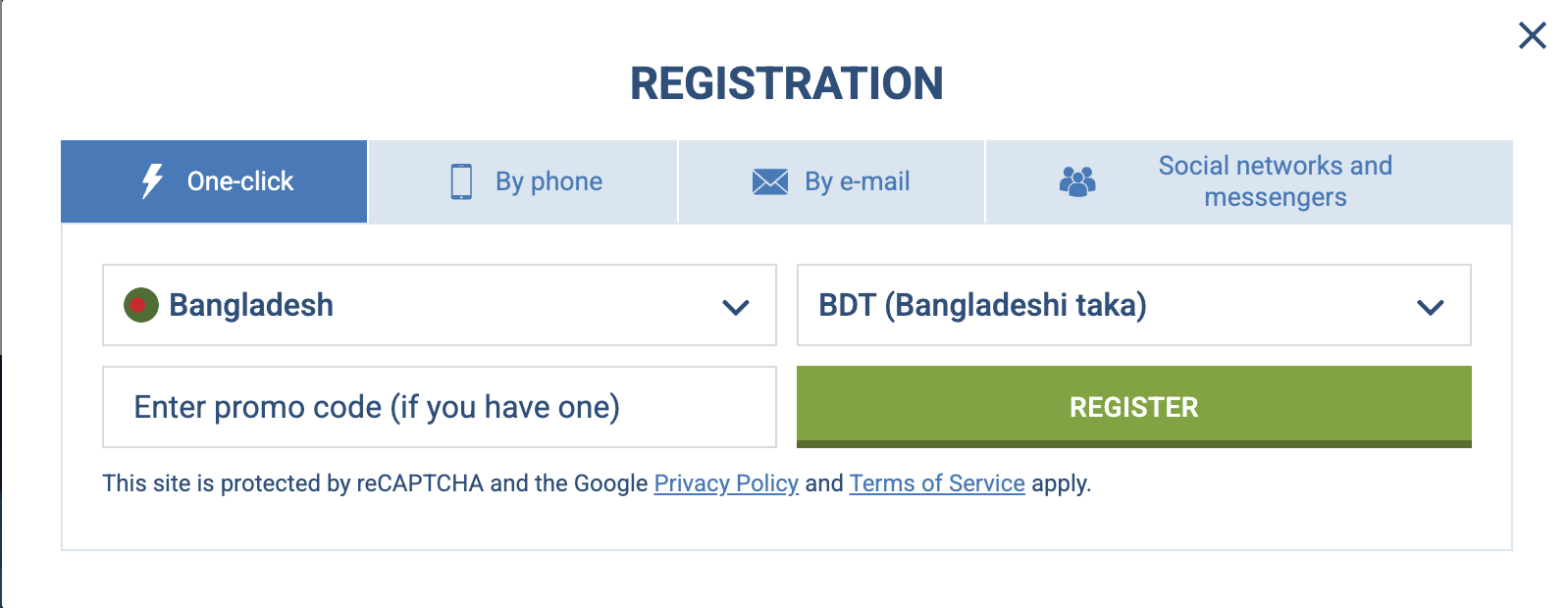The image size is (1568, 608).
Task: Expand the Bangladesh country selector
Action: pos(439,306)
